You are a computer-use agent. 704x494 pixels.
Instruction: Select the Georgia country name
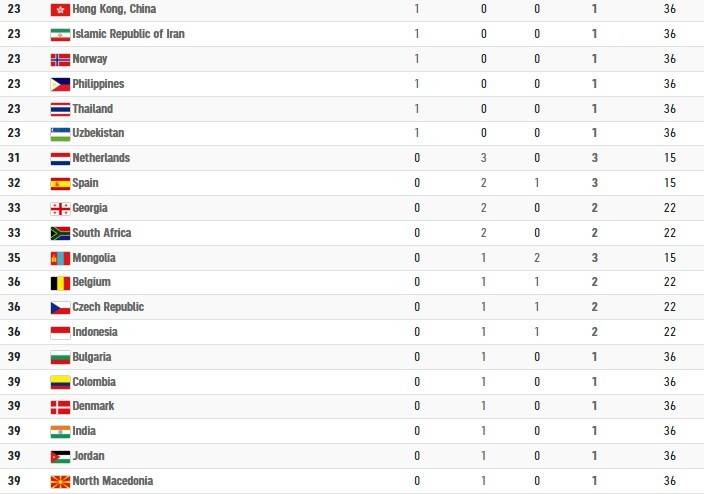[90, 208]
